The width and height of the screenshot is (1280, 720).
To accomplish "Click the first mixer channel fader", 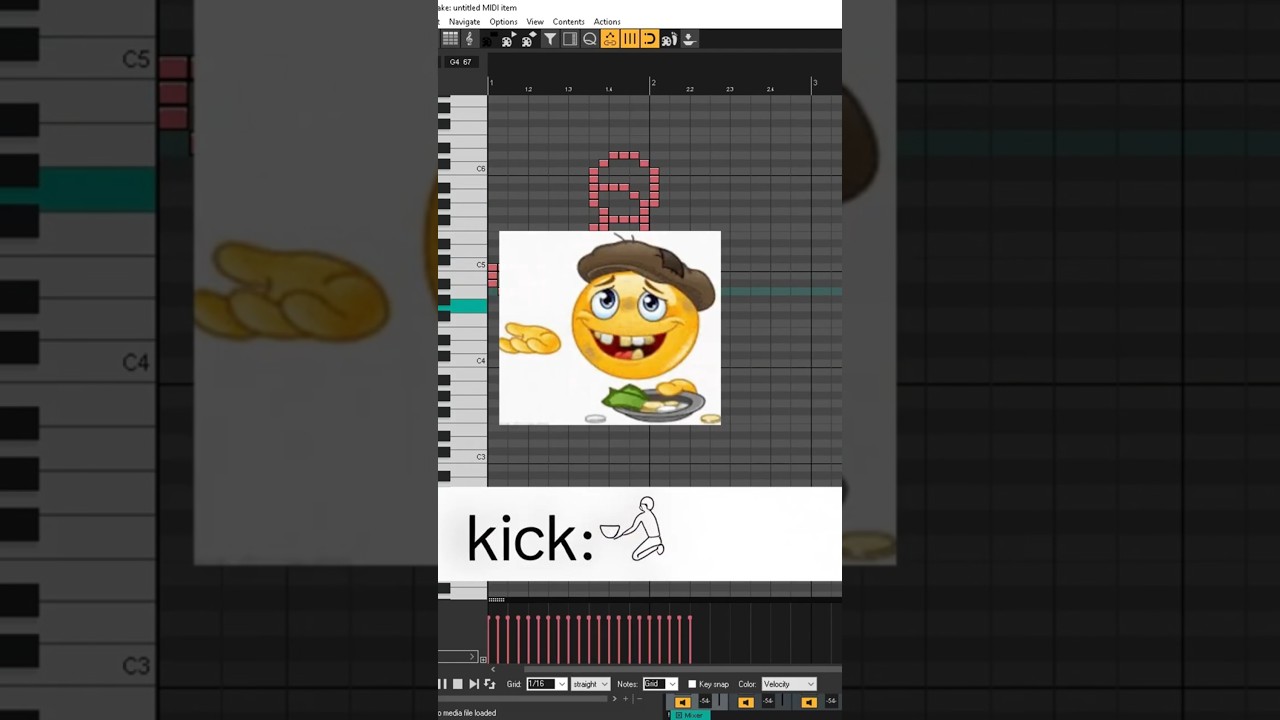I will 719,700.
